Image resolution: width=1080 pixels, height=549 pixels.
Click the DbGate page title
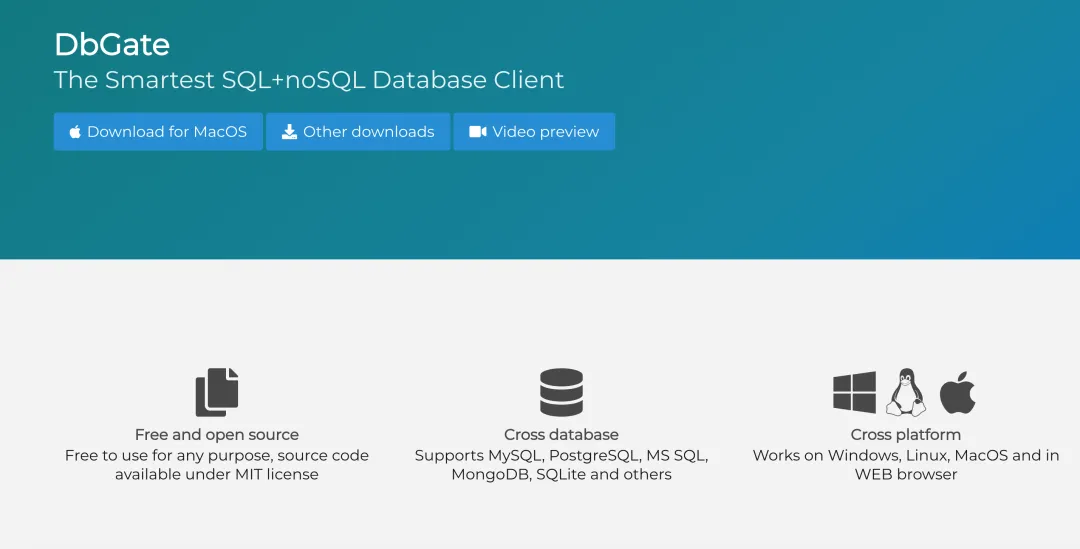tap(112, 45)
